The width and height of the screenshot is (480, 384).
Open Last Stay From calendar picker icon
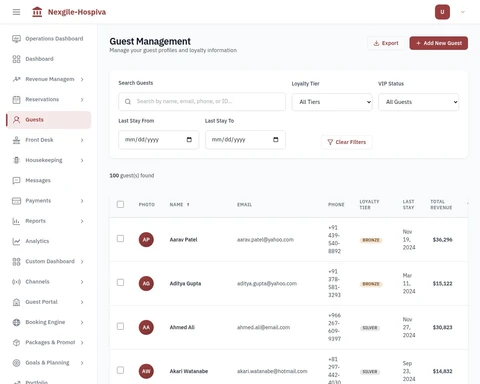(x=189, y=139)
